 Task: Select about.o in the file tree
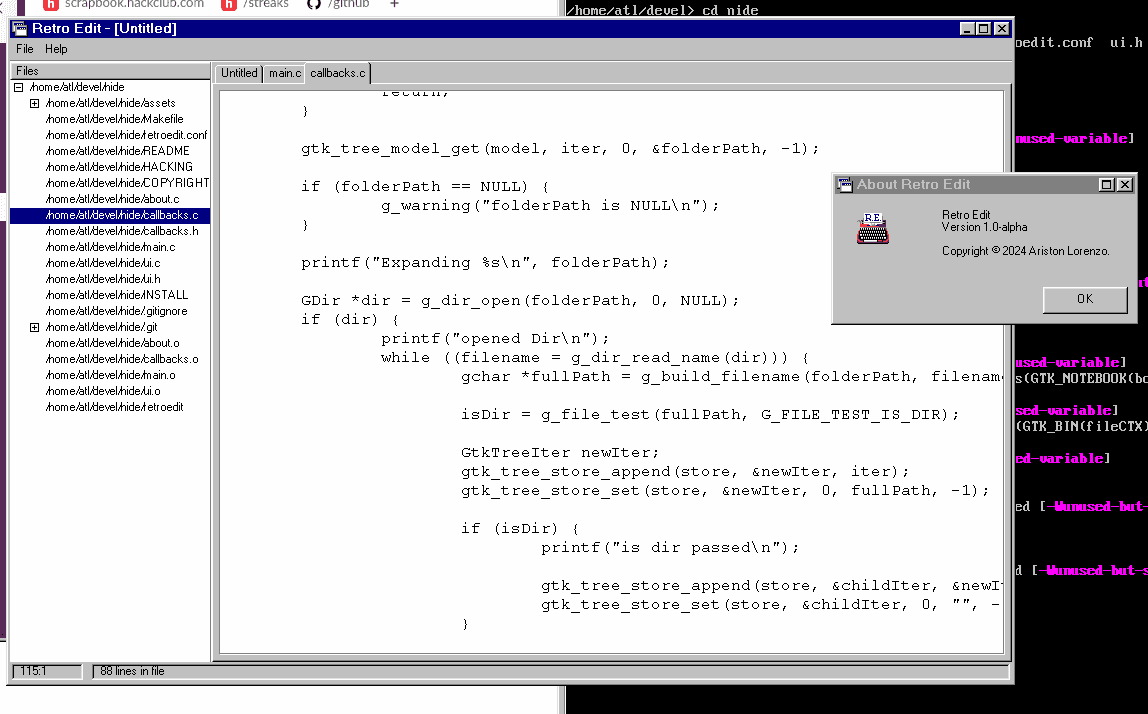click(x=112, y=343)
